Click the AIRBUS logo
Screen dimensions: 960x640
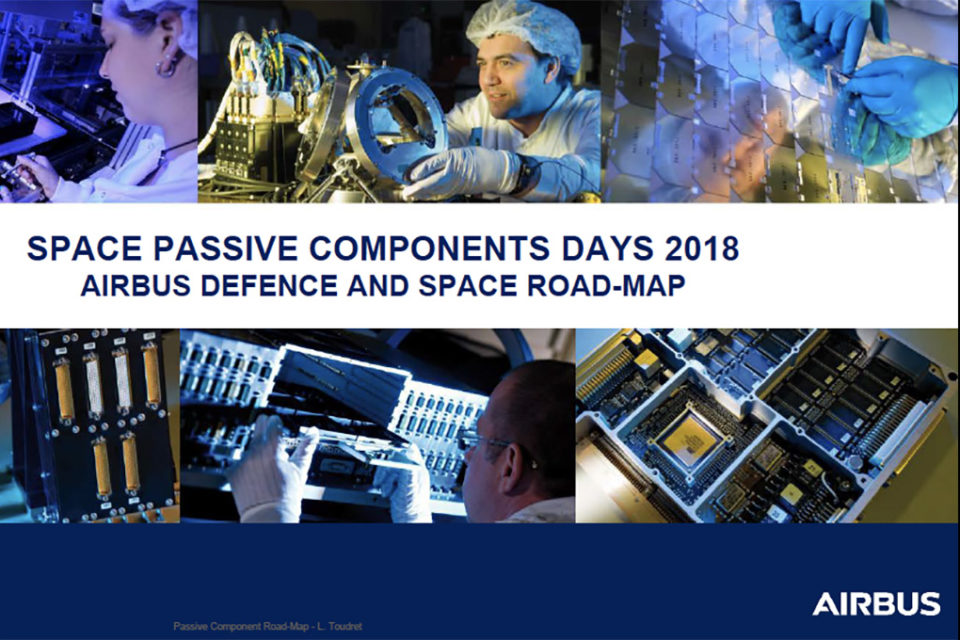pos(876,604)
